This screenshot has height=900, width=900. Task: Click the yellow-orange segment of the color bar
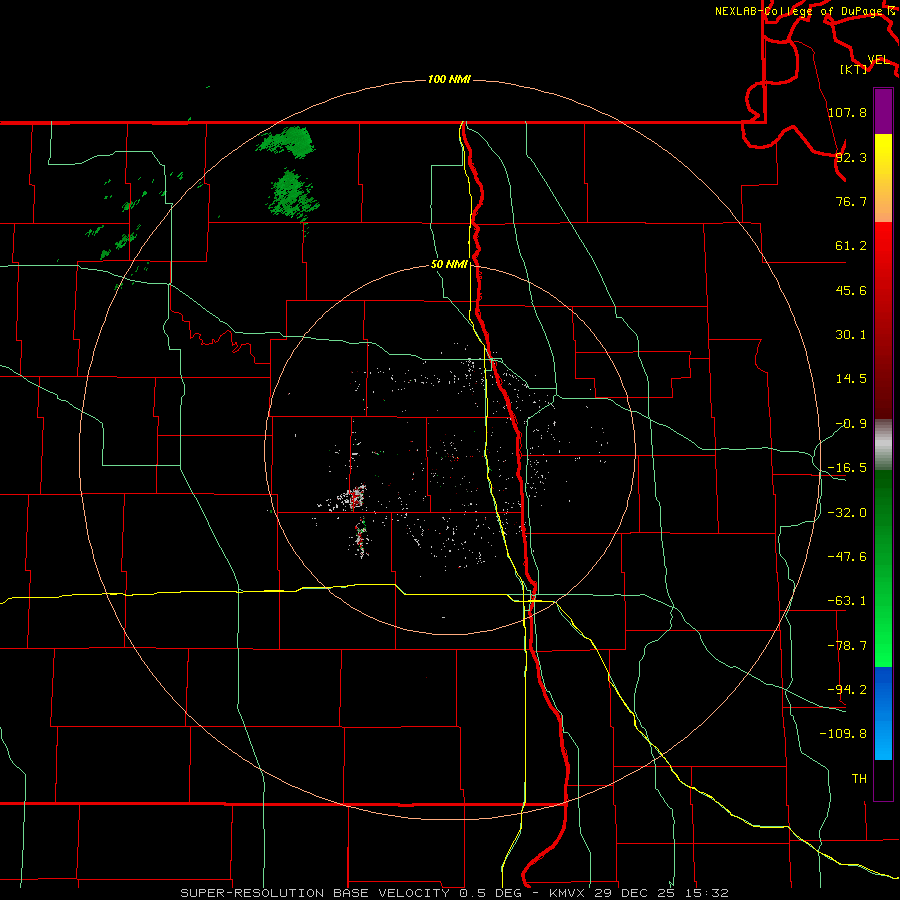(x=883, y=178)
